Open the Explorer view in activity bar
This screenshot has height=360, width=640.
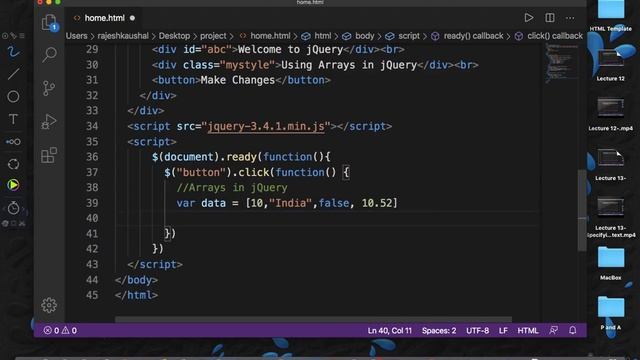(x=49, y=22)
